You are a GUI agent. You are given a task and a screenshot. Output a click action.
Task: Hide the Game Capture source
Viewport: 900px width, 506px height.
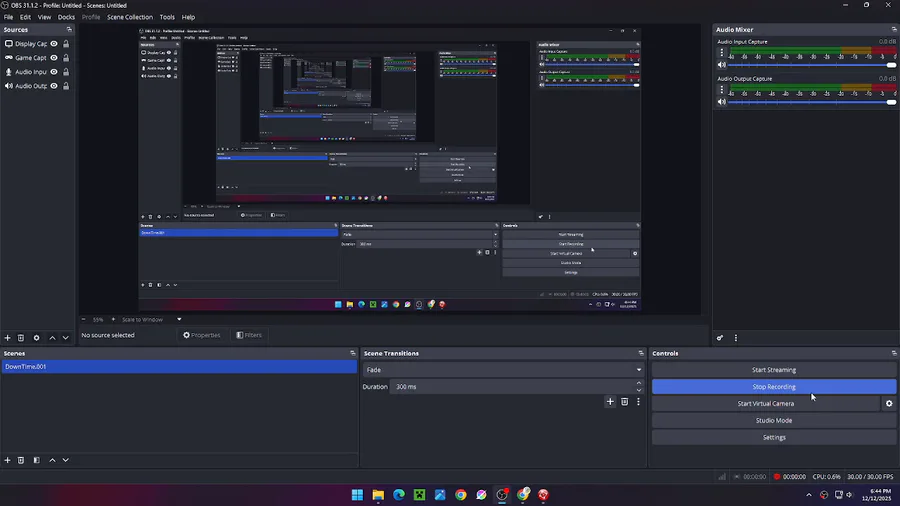click(x=54, y=57)
